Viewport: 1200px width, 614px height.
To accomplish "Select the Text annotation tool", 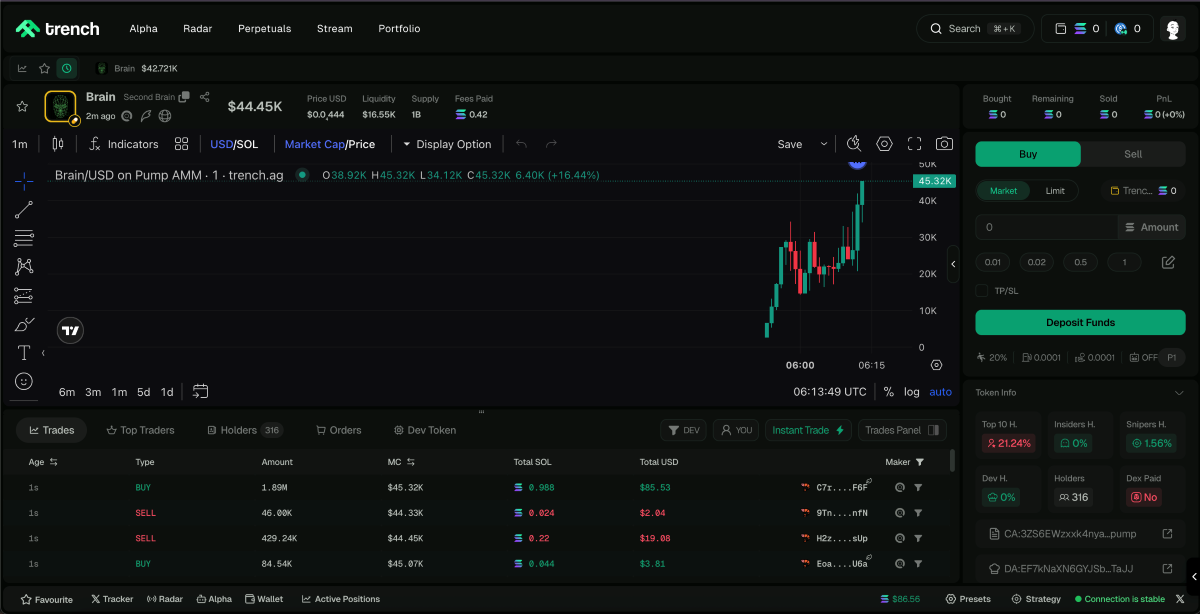I will click(24, 353).
